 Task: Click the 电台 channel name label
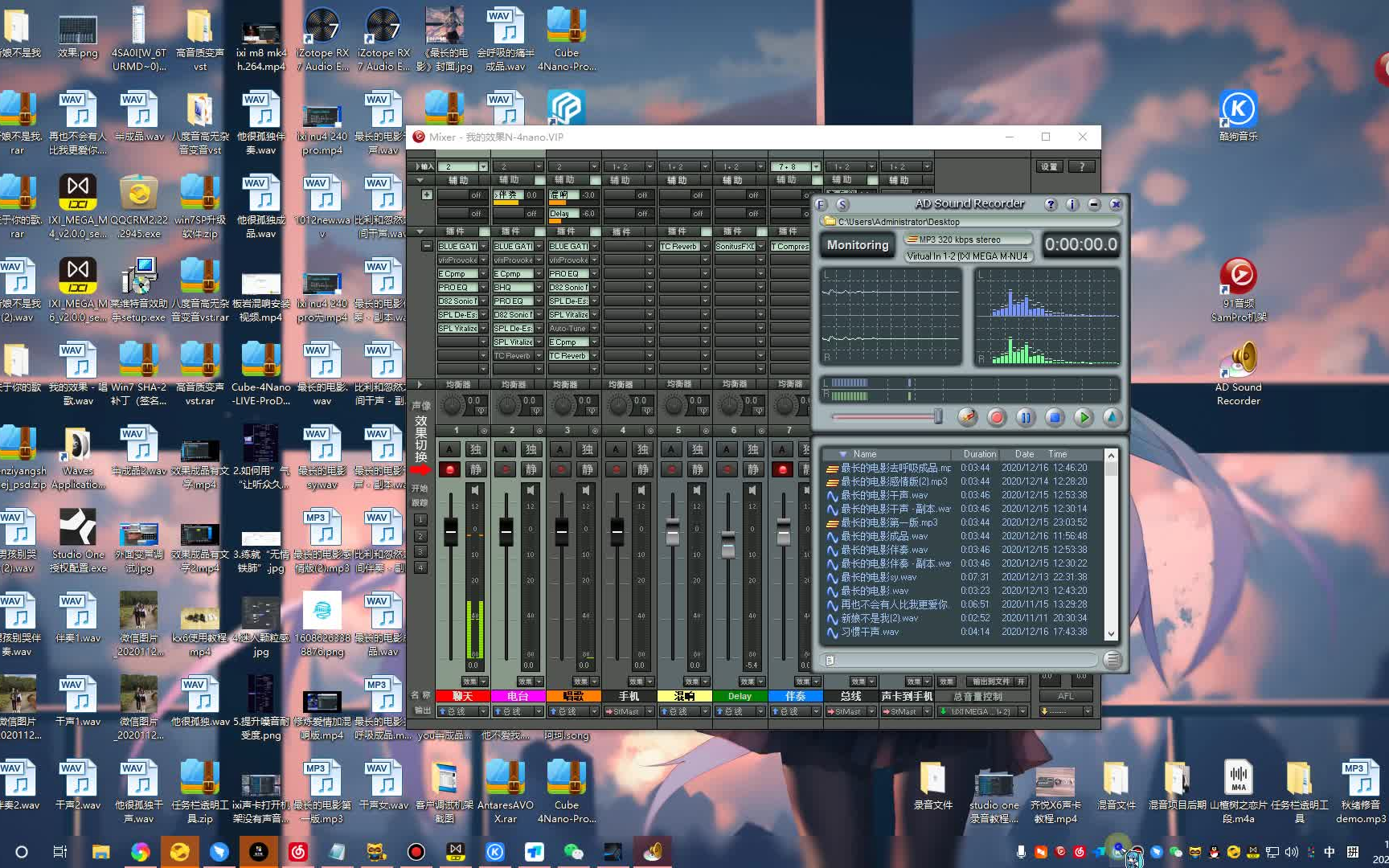pyautogui.click(x=518, y=696)
